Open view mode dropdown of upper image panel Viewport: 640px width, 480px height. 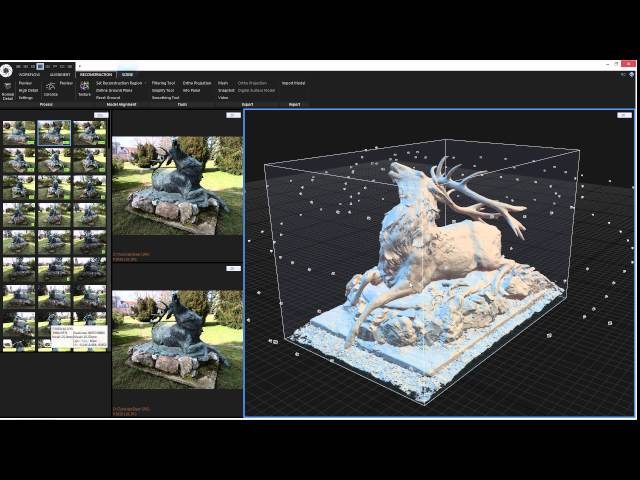[233, 115]
